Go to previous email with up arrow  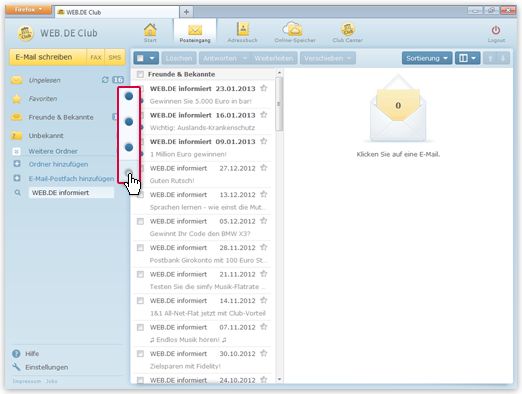(490, 58)
